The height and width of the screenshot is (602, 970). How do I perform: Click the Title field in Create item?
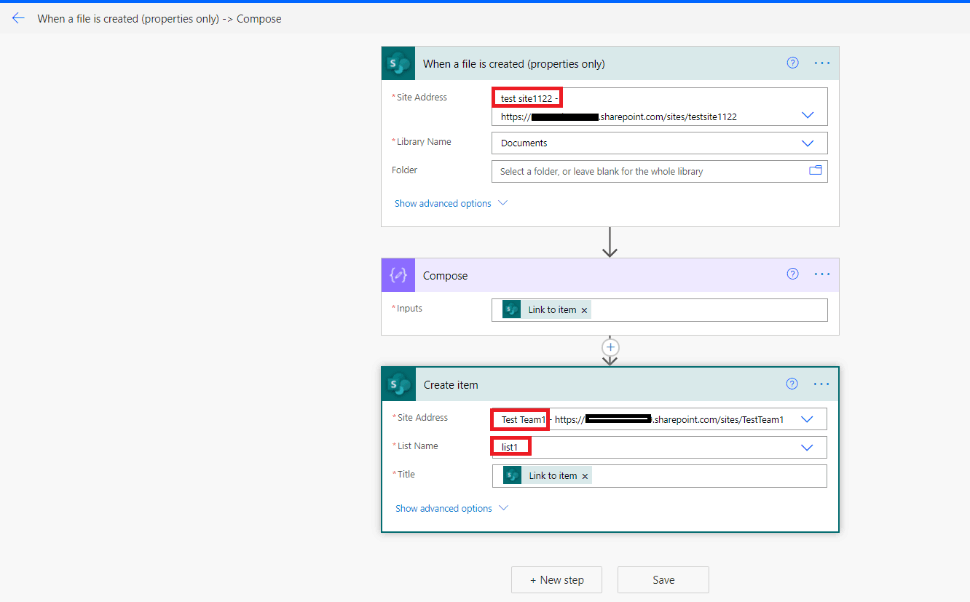pos(659,476)
